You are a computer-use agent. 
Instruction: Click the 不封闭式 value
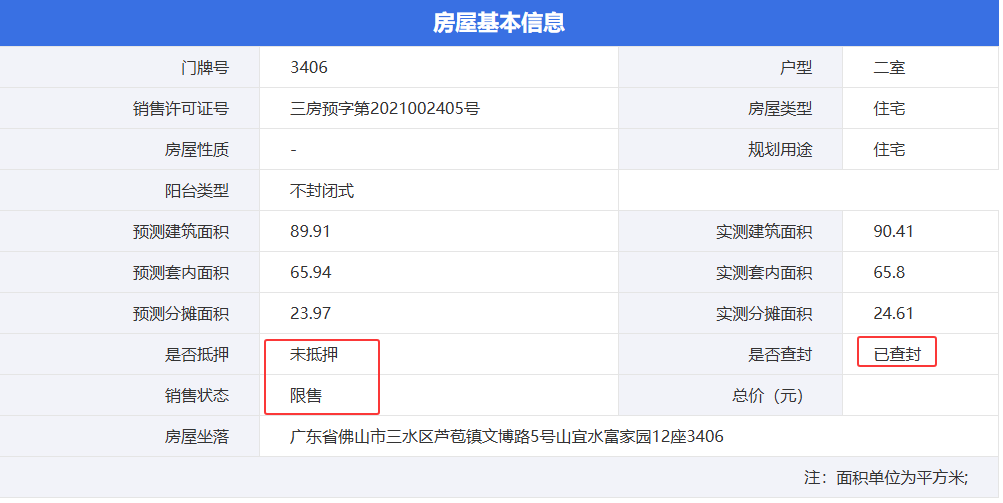coord(322,190)
